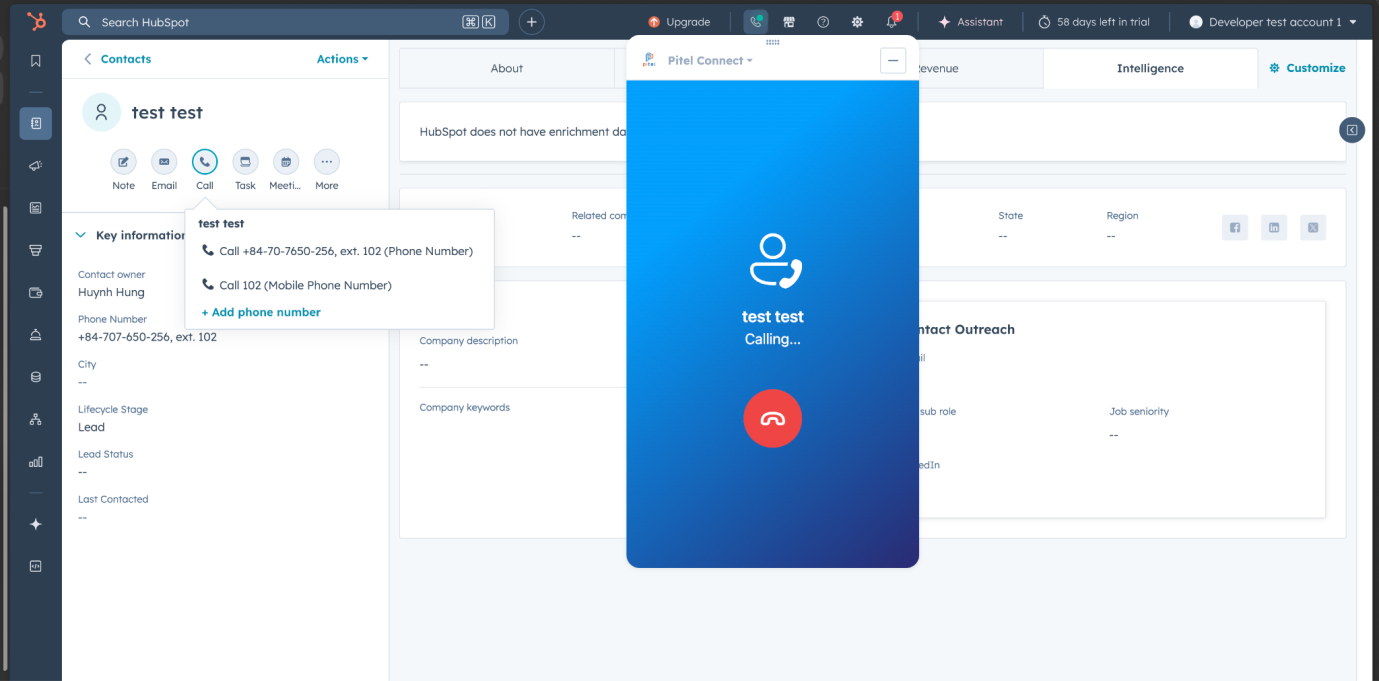The height and width of the screenshot is (681, 1379).
Task: Open the developer code sidebar icon
Action: (x=36, y=566)
